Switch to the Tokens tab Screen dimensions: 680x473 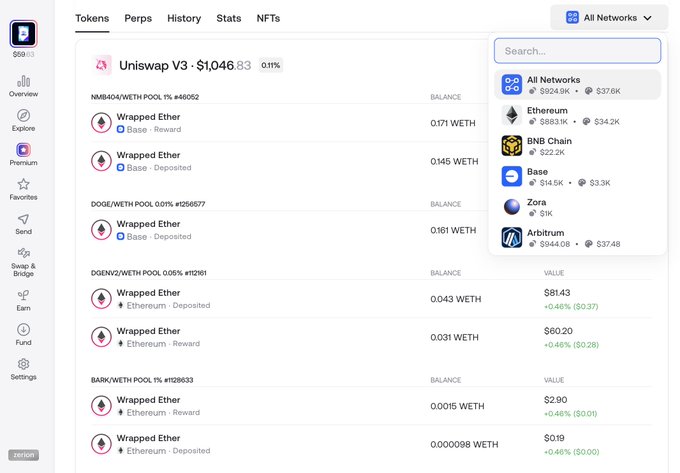[92, 18]
